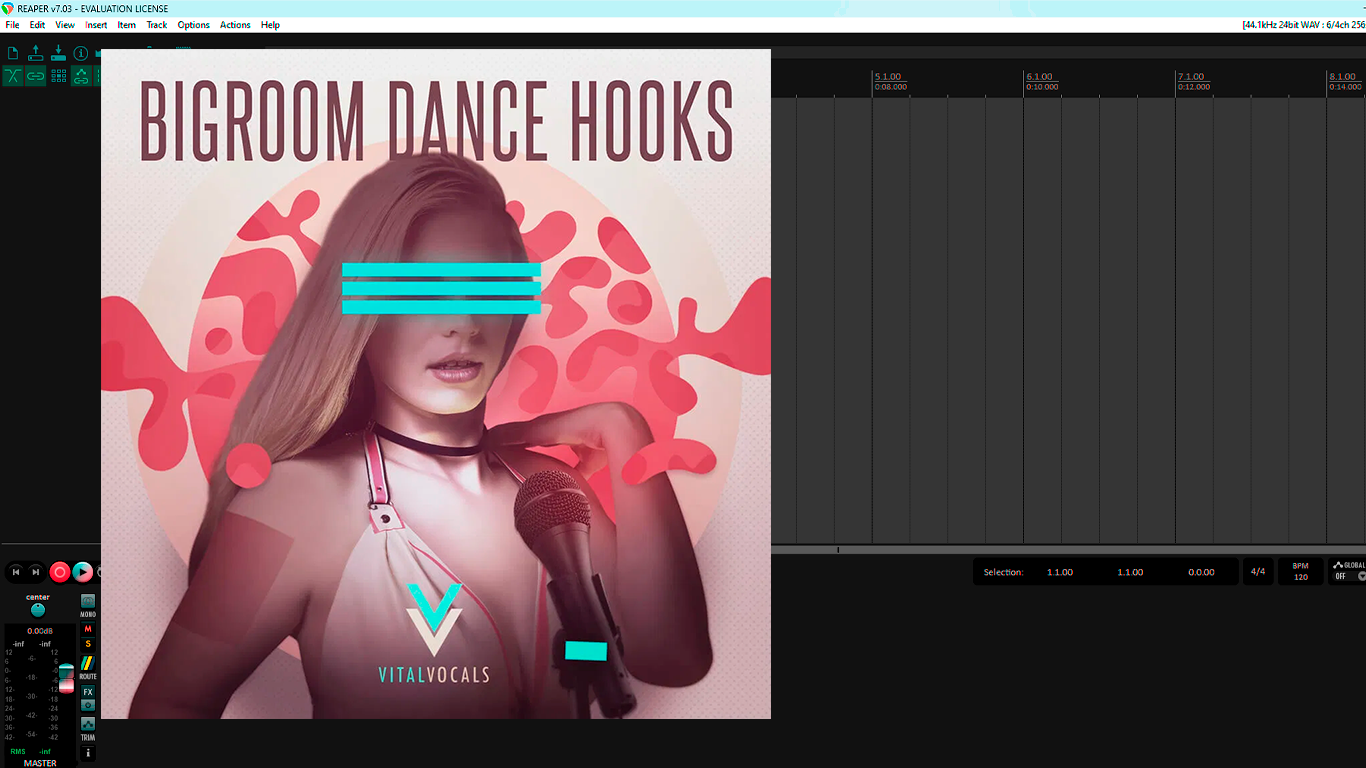The image size is (1366, 768).
Task: Open the Edit menu
Action: tap(37, 25)
